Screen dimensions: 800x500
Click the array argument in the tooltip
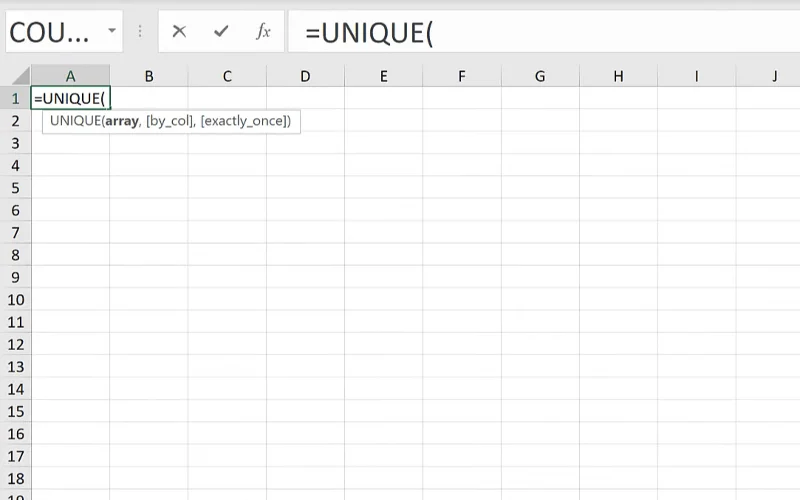(x=122, y=121)
